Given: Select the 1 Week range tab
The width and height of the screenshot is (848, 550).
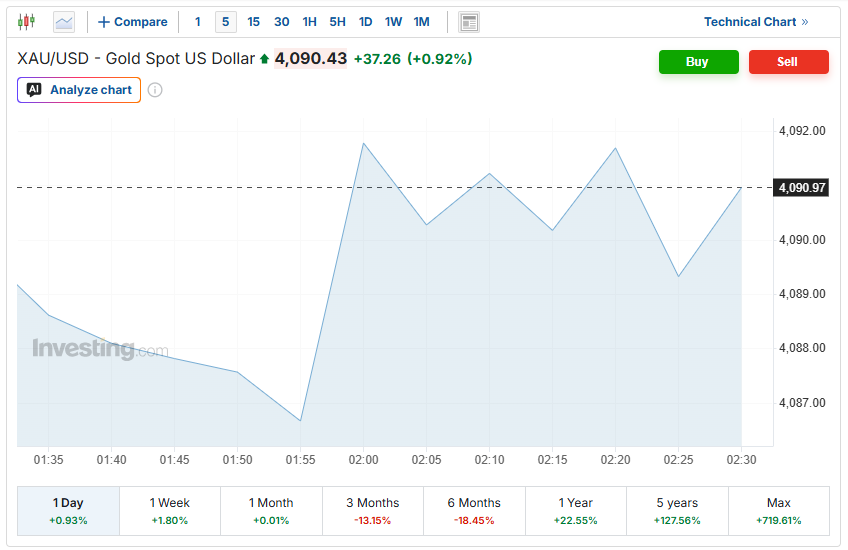Looking at the screenshot, I should (170, 511).
